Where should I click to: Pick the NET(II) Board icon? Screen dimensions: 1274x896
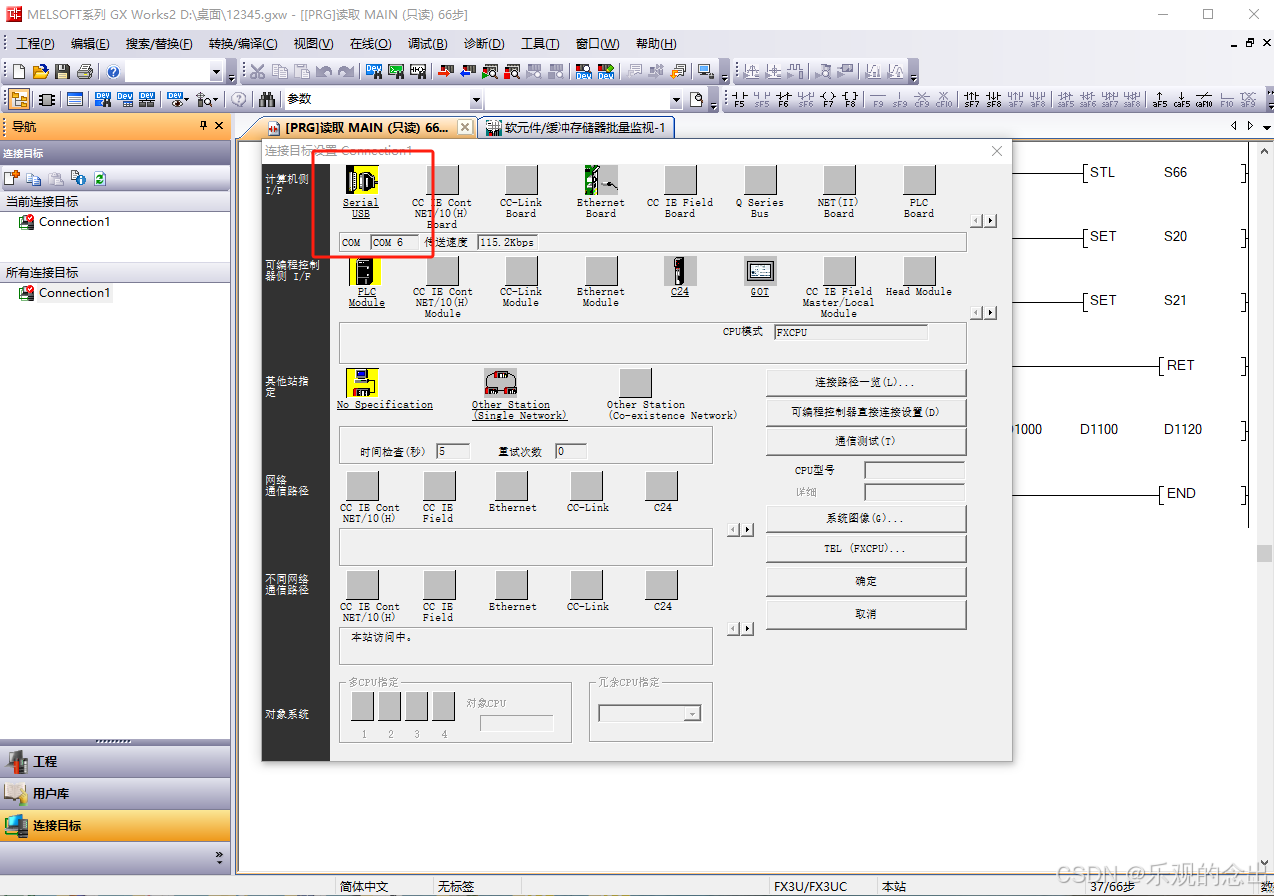[x=839, y=181]
